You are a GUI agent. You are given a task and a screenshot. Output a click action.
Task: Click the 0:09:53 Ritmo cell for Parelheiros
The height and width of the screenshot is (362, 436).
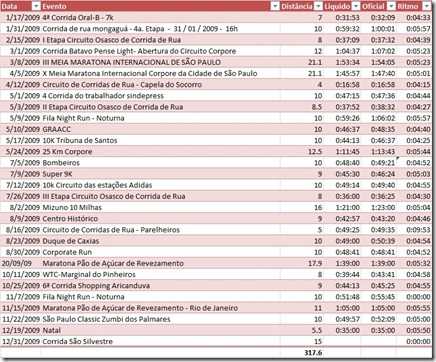414,230
